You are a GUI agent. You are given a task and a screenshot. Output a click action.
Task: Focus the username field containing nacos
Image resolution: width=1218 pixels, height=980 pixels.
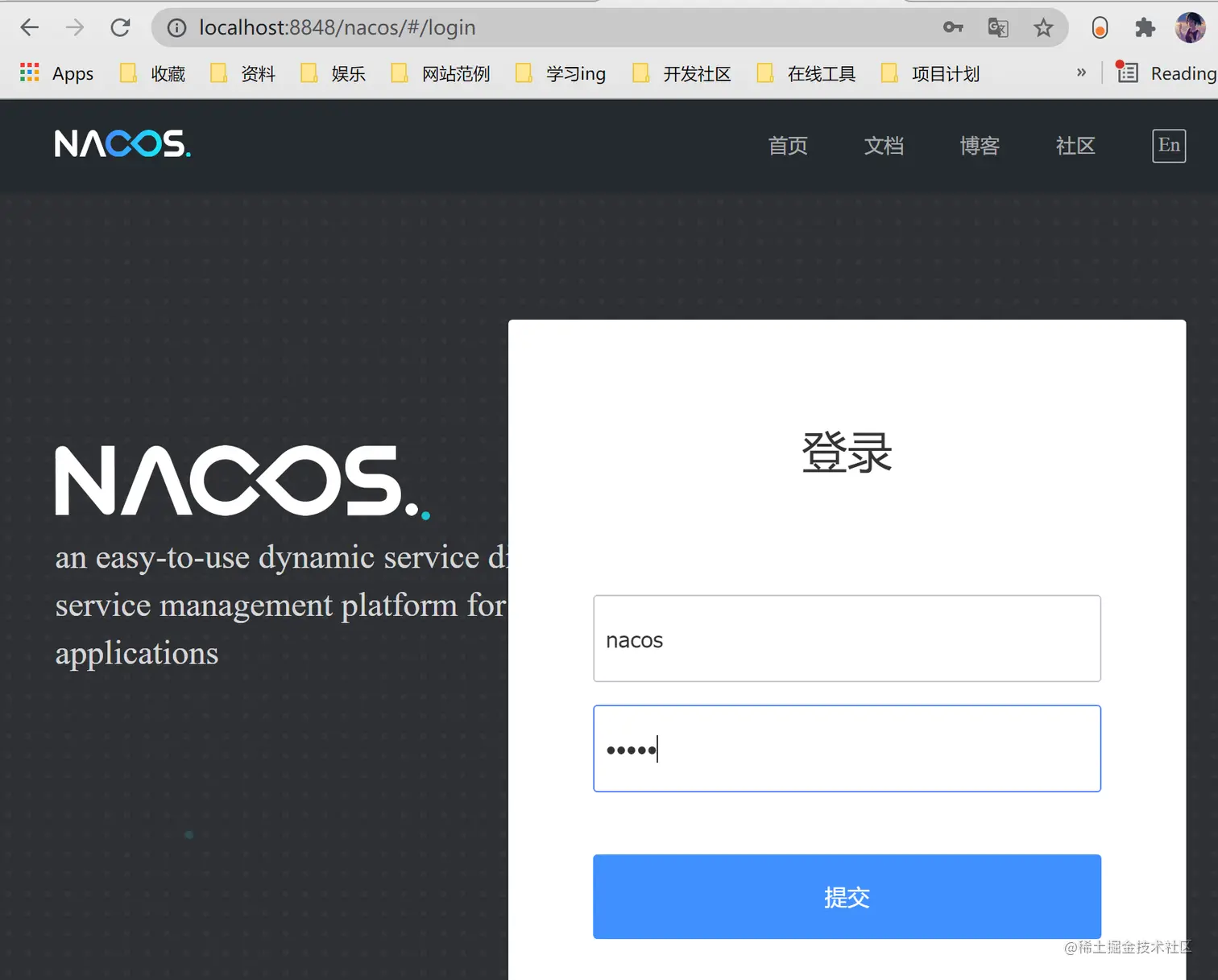[847, 639]
